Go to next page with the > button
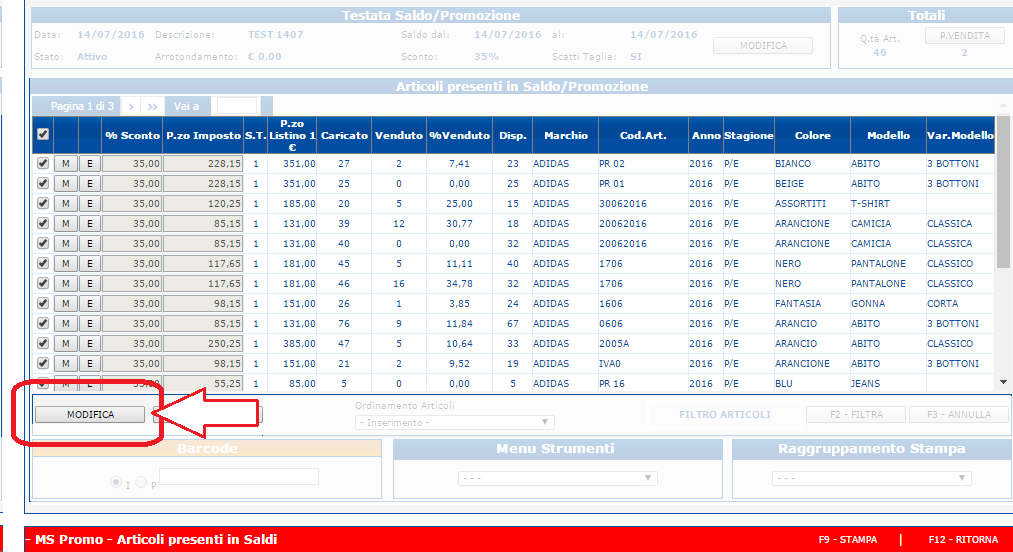Viewport: 1013px width, 552px height. (131, 106)
